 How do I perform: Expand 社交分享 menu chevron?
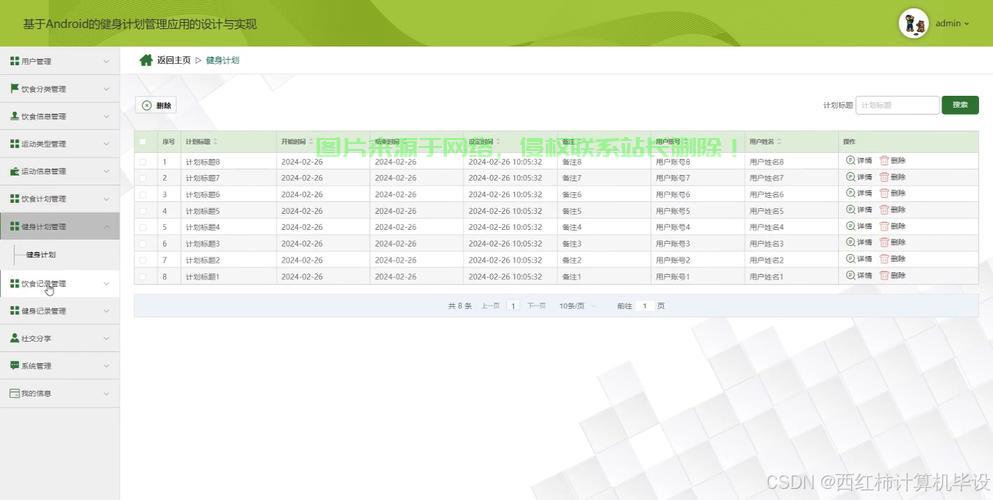(106, 339)
